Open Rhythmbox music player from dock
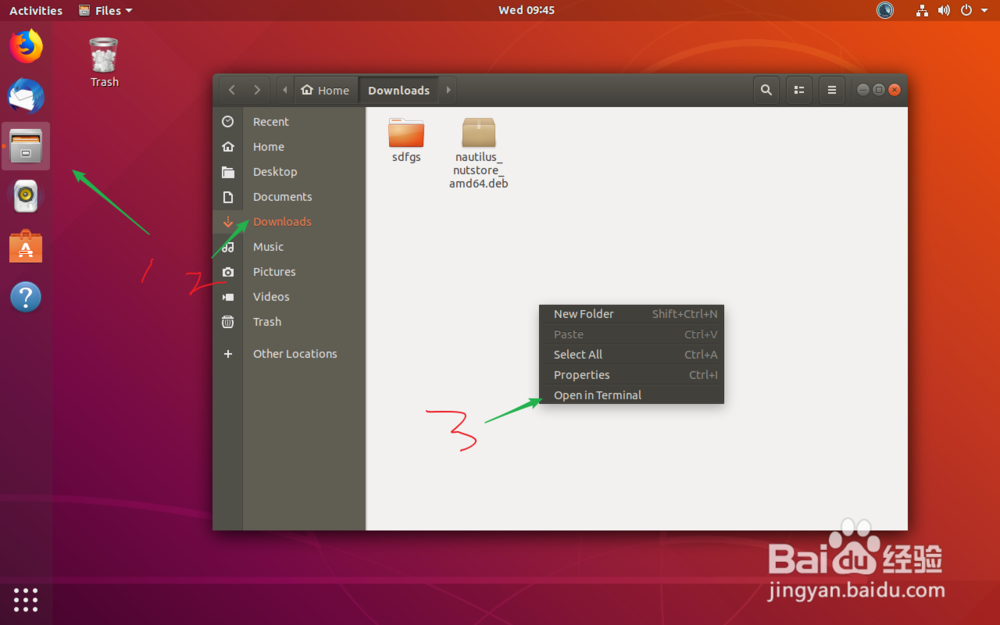The width and height of the screenshot is (1000, 625). tap(26, 196)
